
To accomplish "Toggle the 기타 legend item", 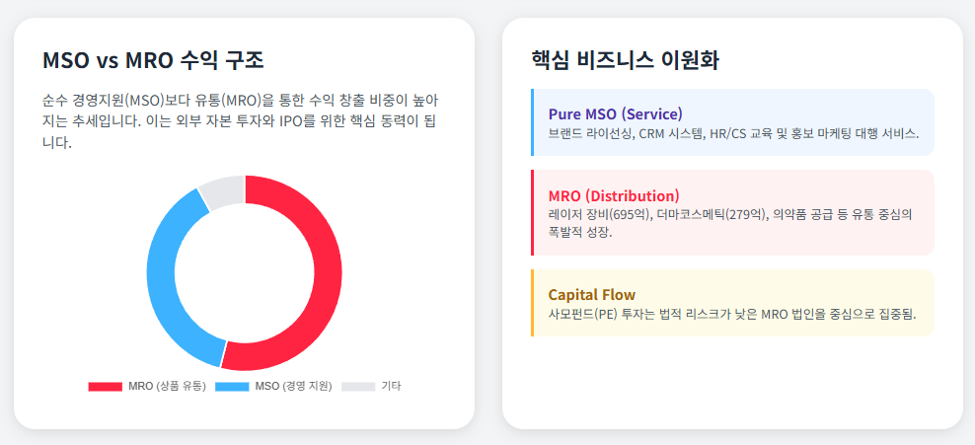I will [x=371, y=387].
